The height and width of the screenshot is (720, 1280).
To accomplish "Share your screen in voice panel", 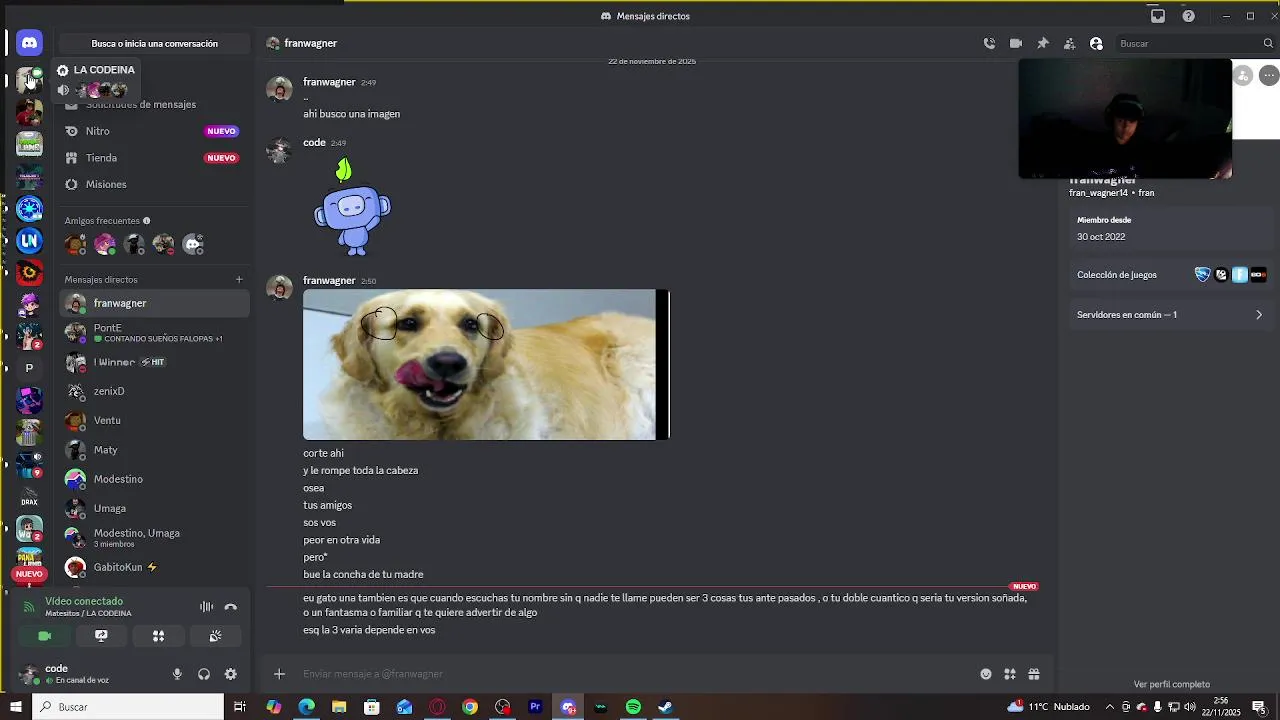I will (x=101, y=636).
